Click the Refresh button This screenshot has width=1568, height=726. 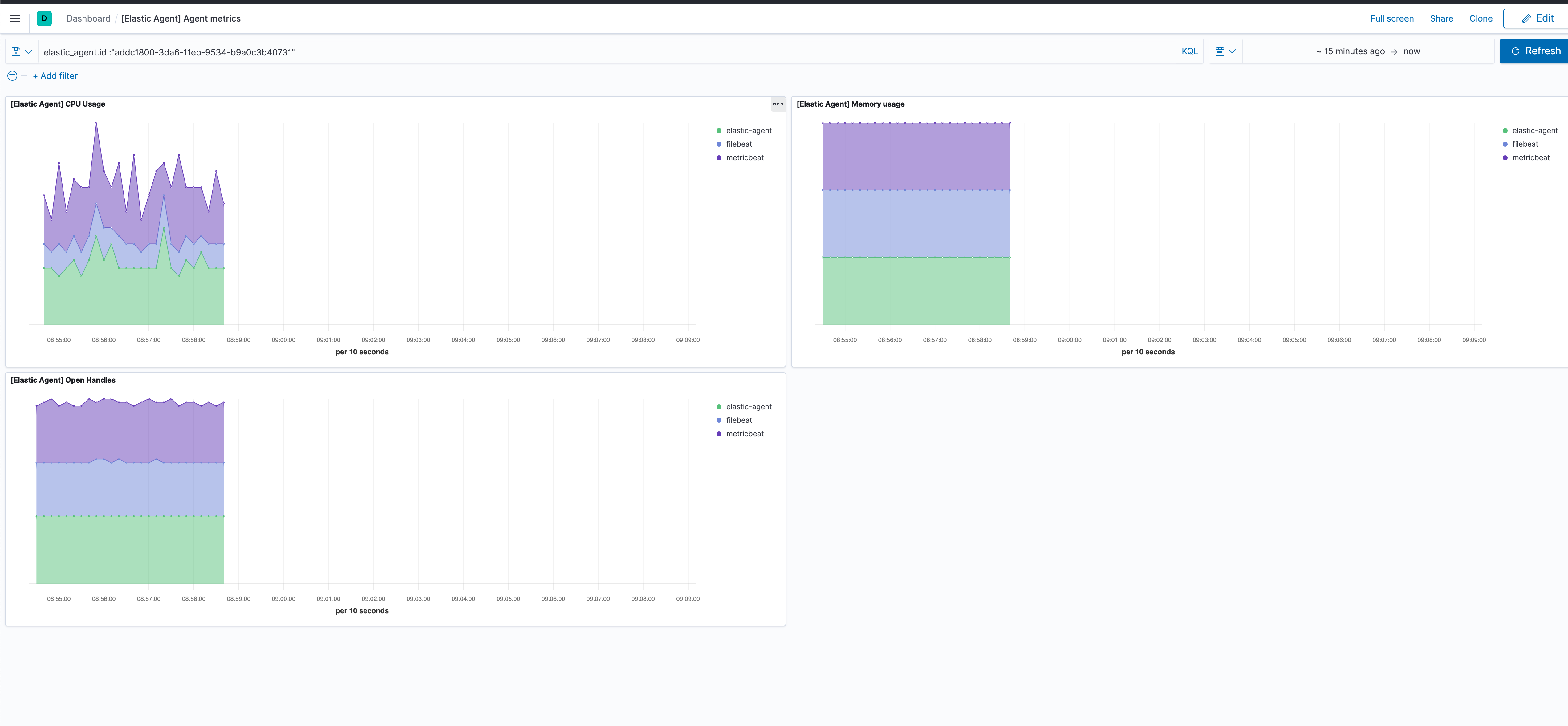click(1534, 51)
